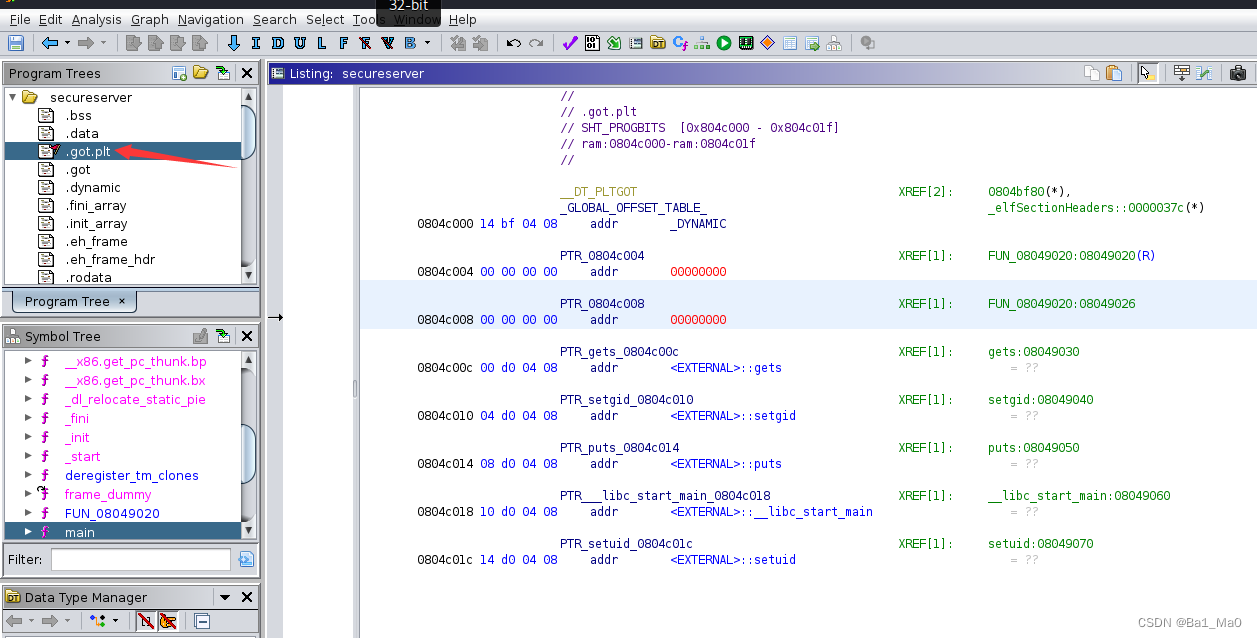Open the Data Type Manager toolbar icon
This screenshot has width=1257, height=638.
point(657,43)
